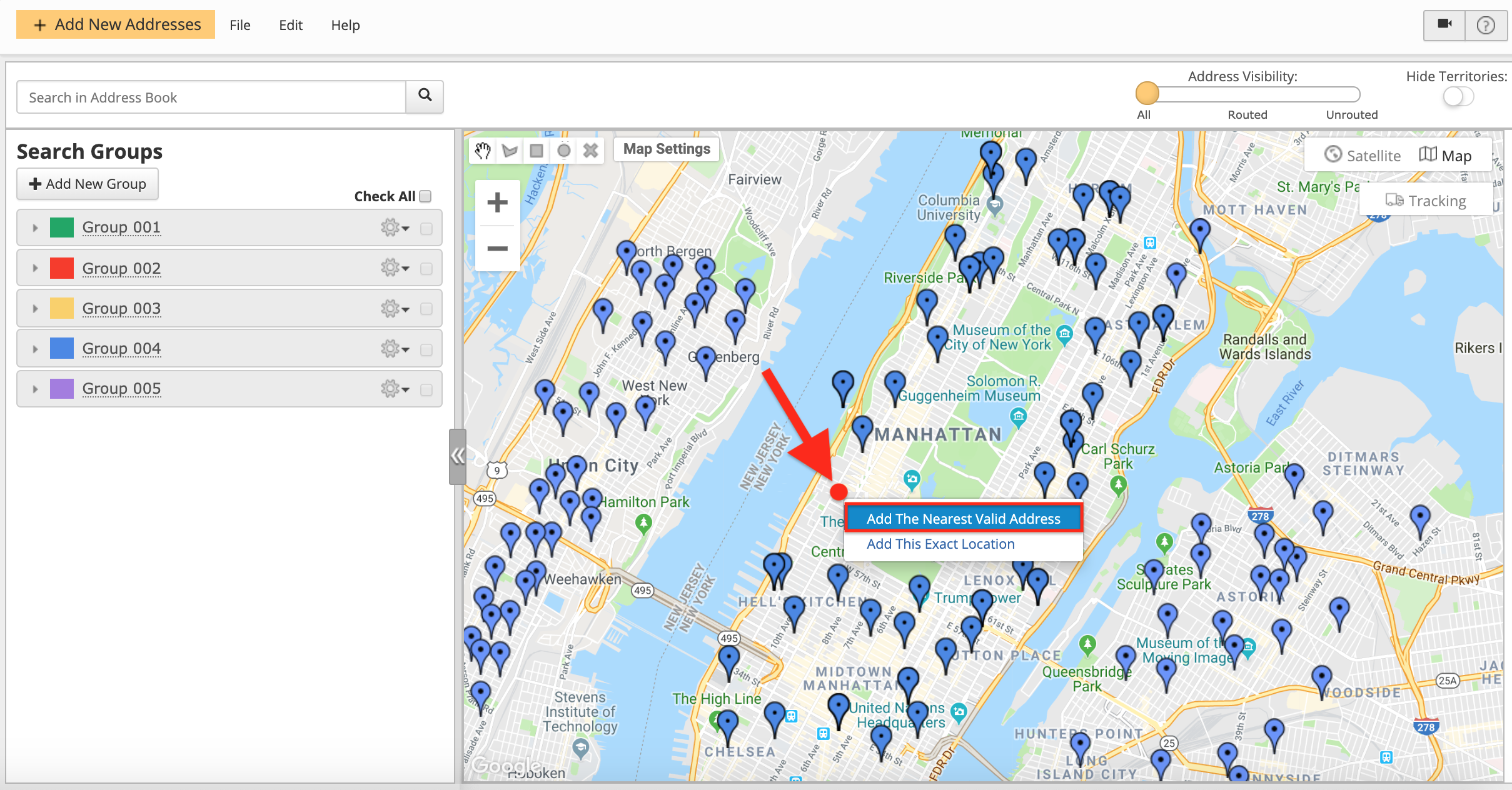This screenshot has height=790, width=1512.
Task: Open the Group 002 gear dropdown
Action: [395, 268]
